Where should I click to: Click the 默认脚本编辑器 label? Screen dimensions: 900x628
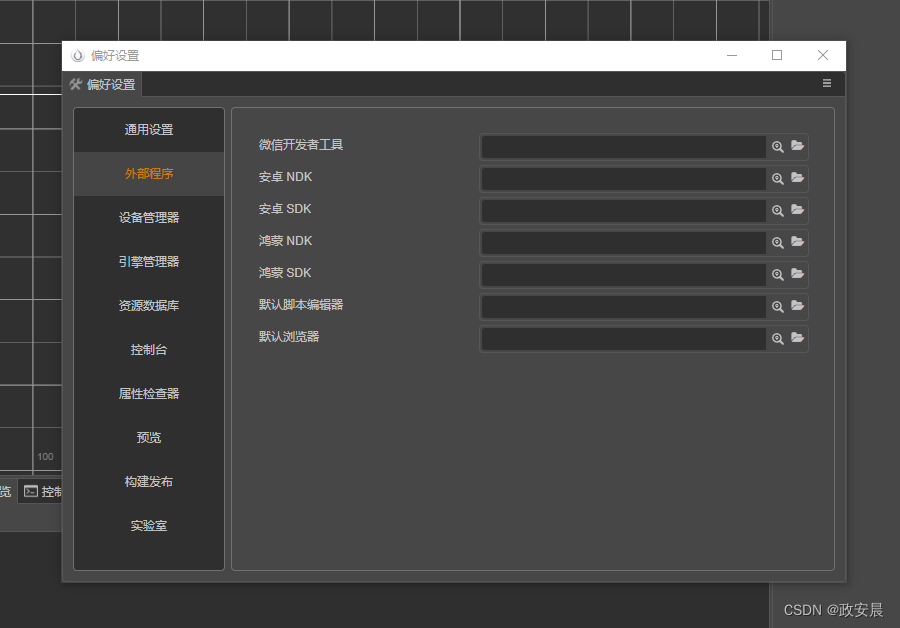(301, 305)
